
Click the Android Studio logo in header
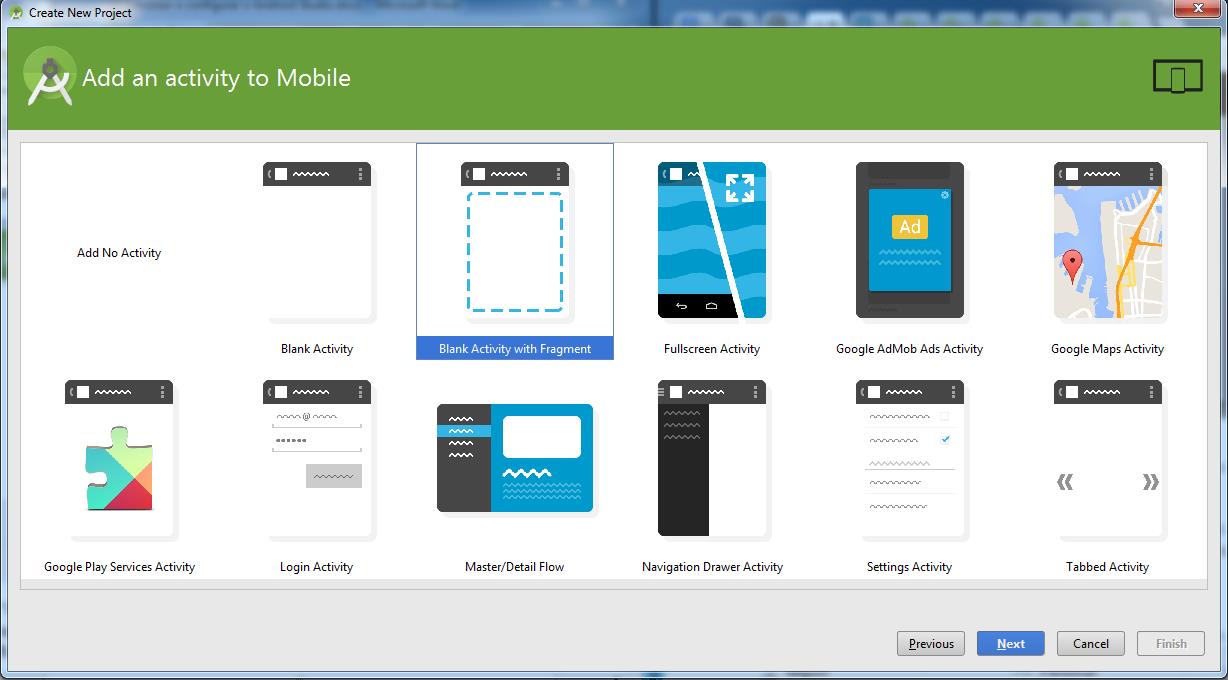pyautogui.click(x=50, y=77)
